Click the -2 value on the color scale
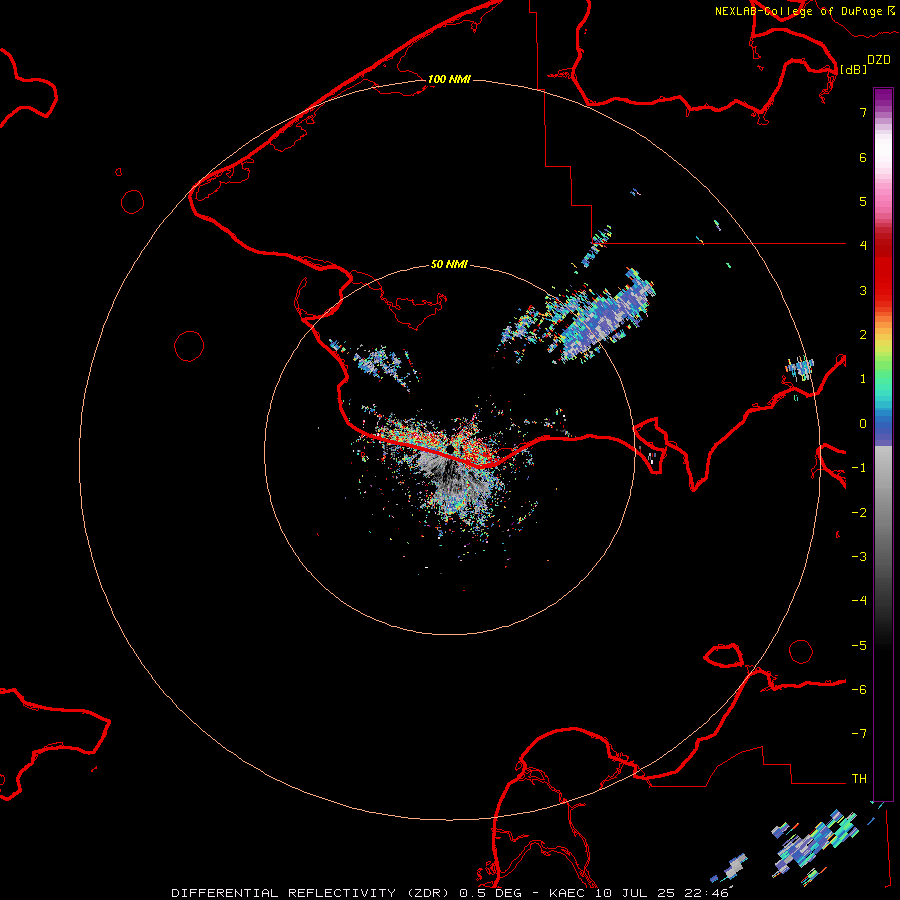 click(859, 513)
